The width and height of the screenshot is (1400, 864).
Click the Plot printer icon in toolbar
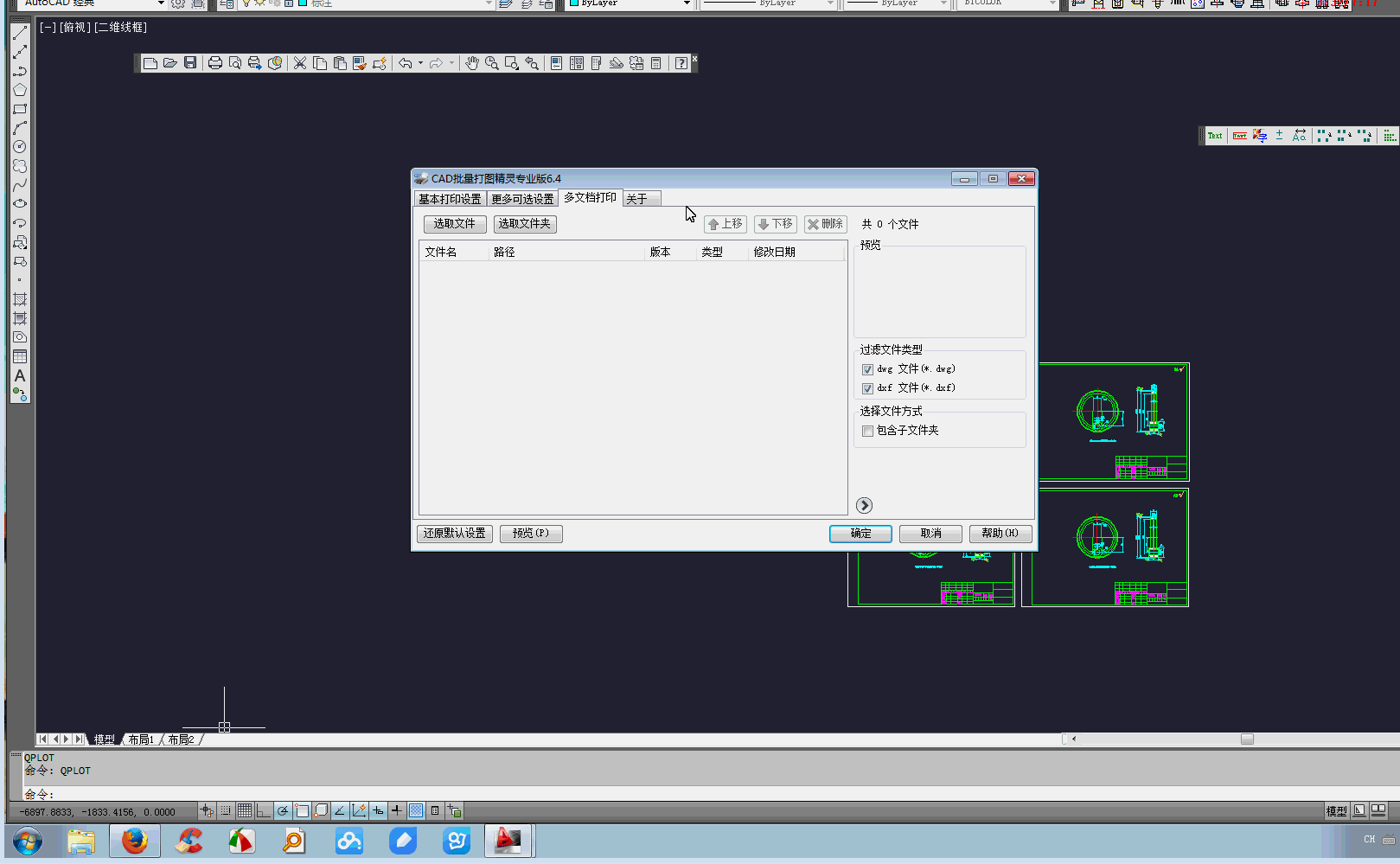coord(215,63)
